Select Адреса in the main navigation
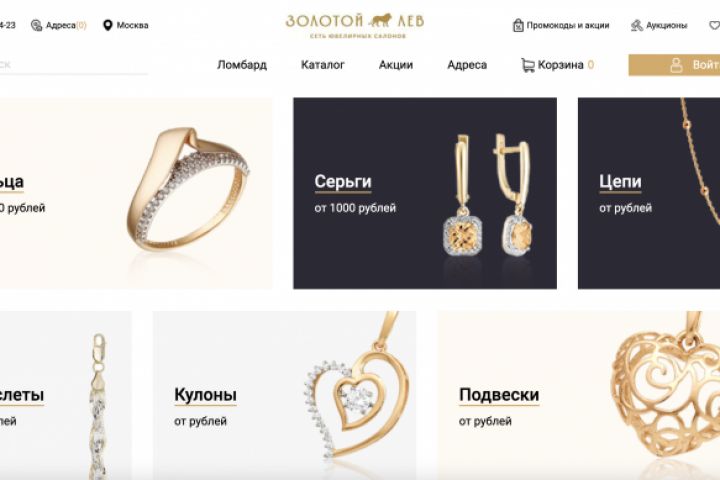The image size is (720, 480). point(467,65)
